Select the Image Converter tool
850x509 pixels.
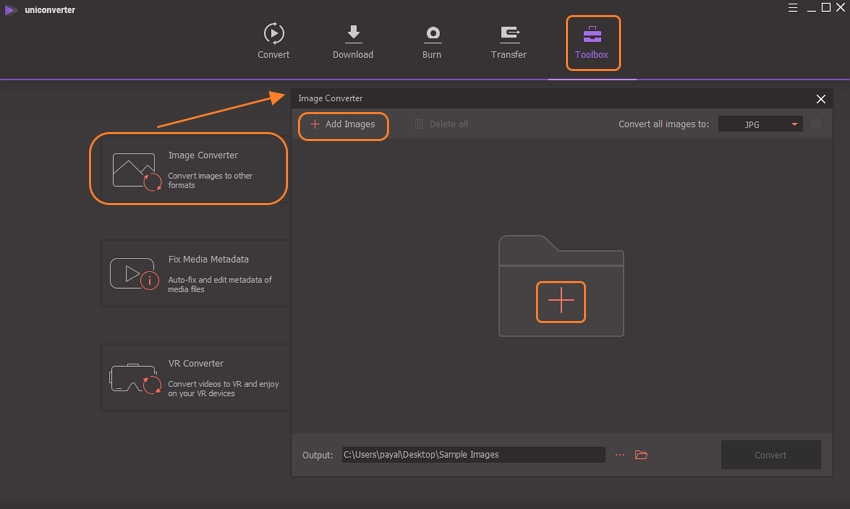(x=188, y=170)
